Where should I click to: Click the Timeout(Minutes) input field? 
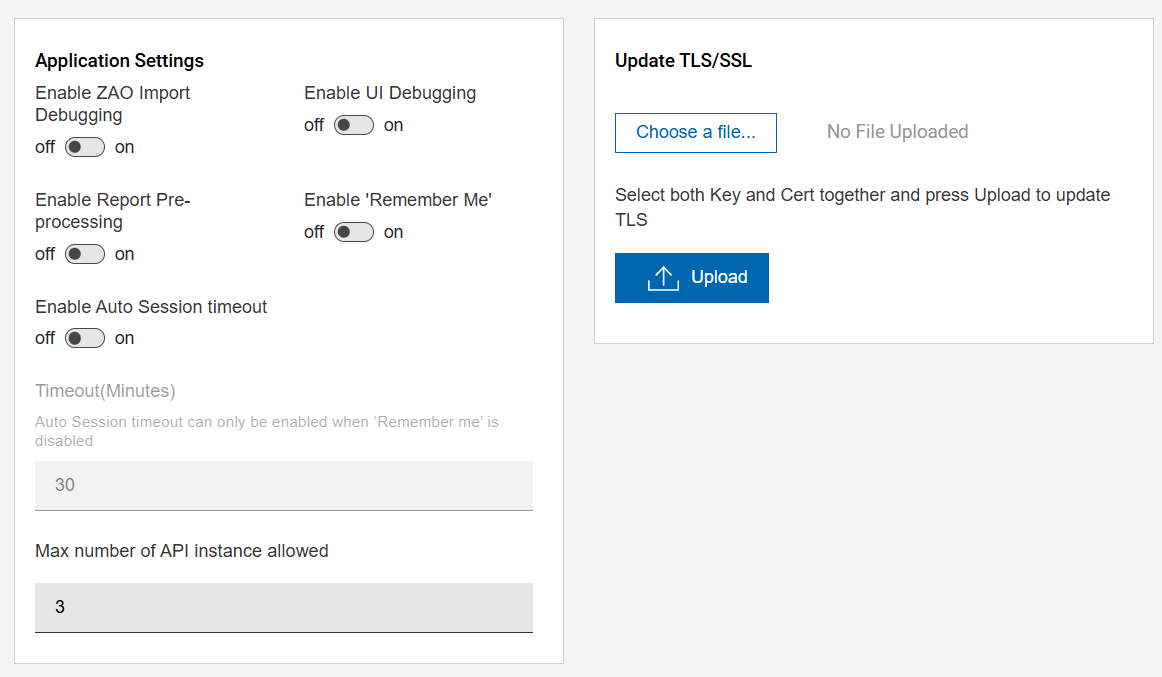(x=284, y=485)
